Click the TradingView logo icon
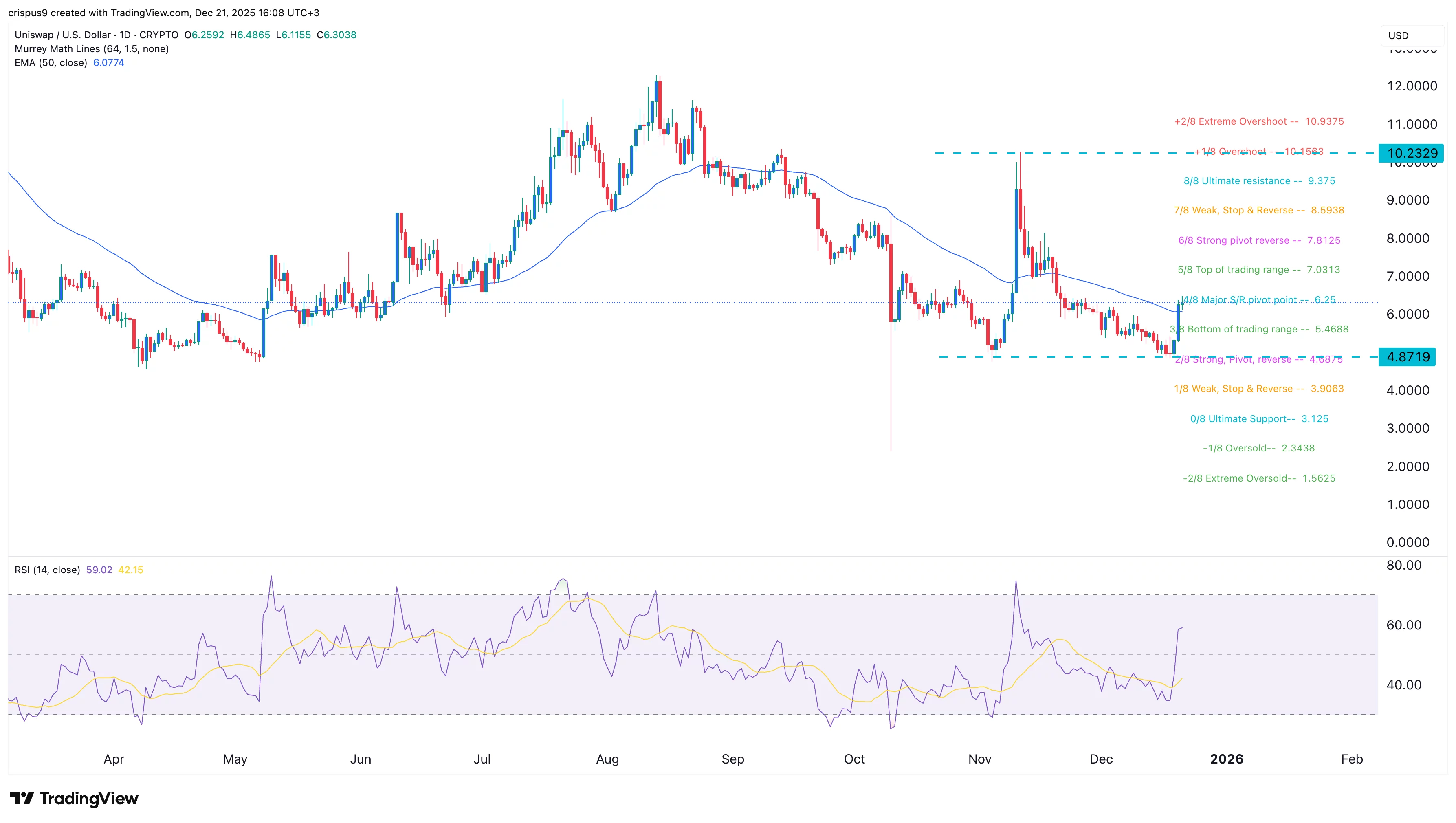Viewport: 1456px width, 823px height. coord(22,798)
